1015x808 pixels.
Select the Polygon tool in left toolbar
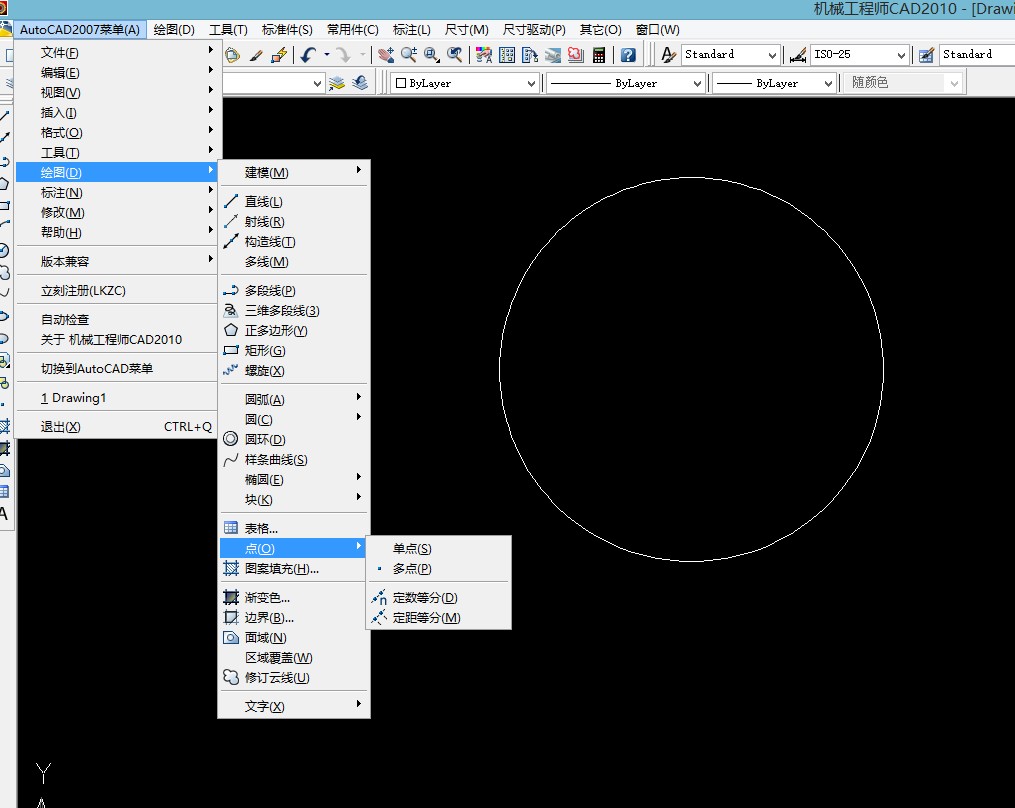coord(4,184)
